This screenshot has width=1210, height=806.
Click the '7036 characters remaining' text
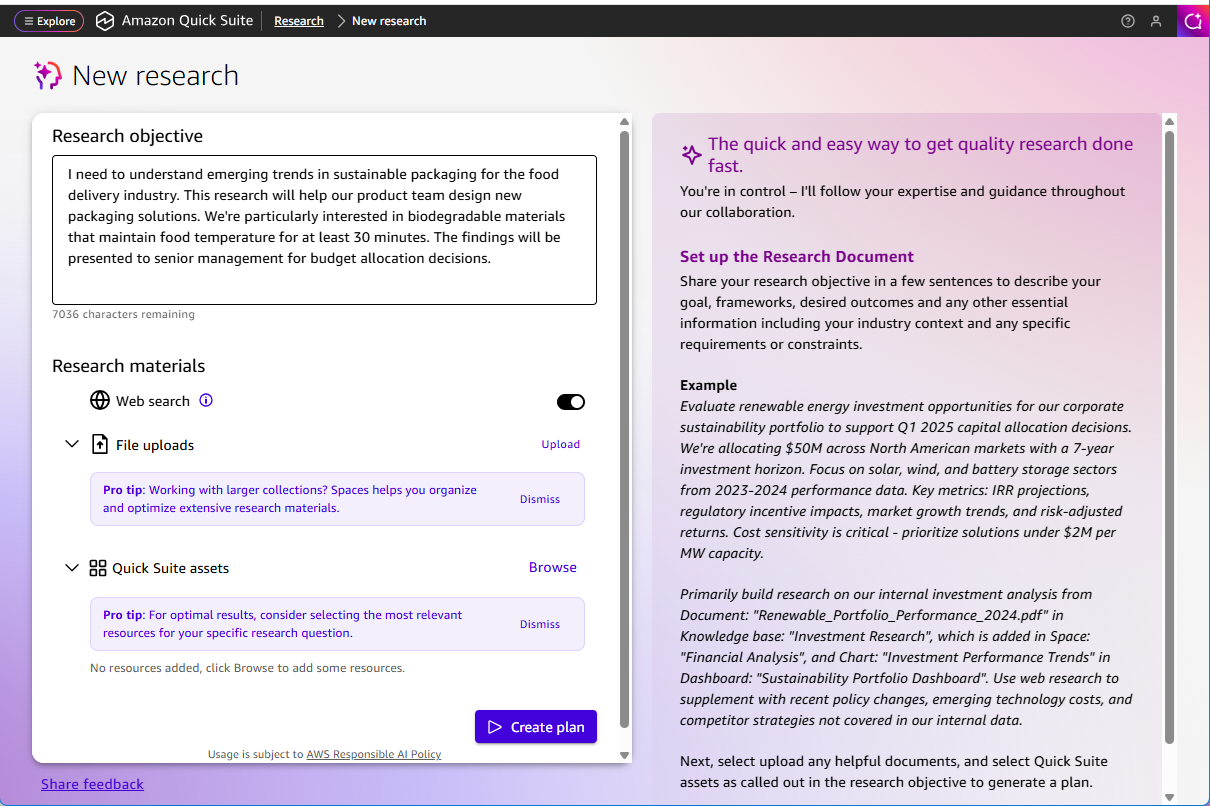coord(123,314)
